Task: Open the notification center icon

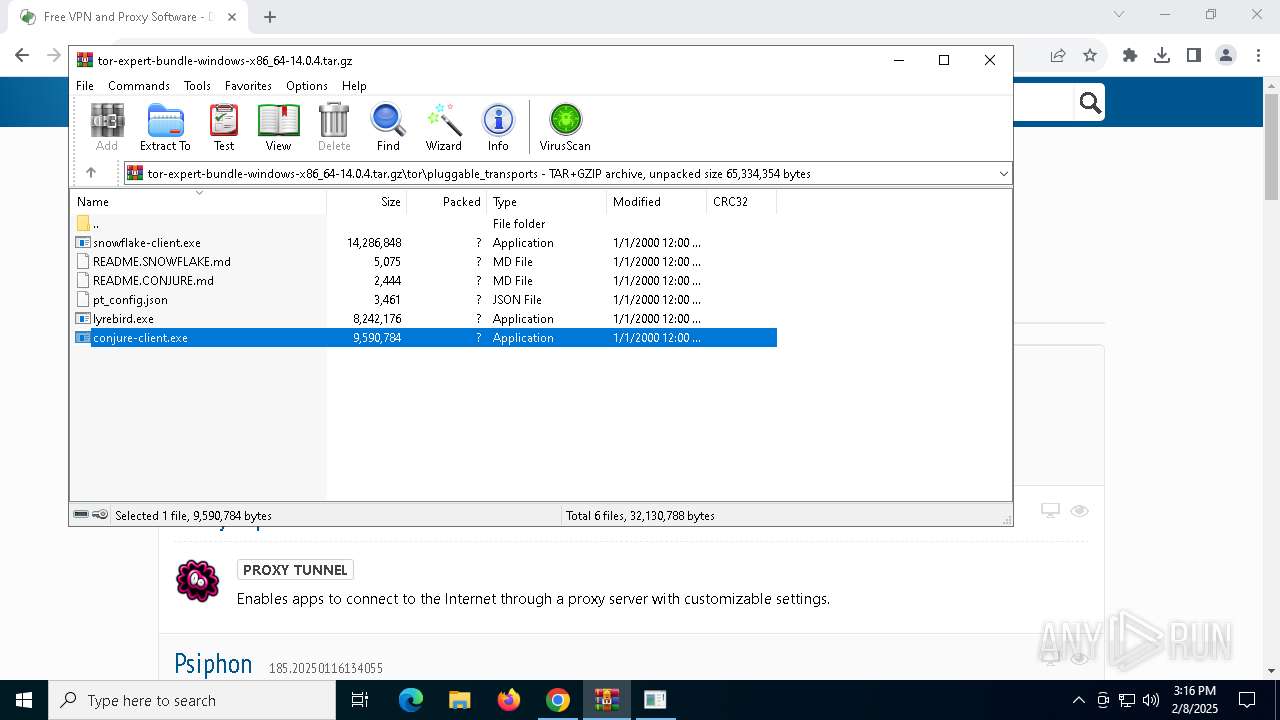Action: click(x=1247, y=700)
